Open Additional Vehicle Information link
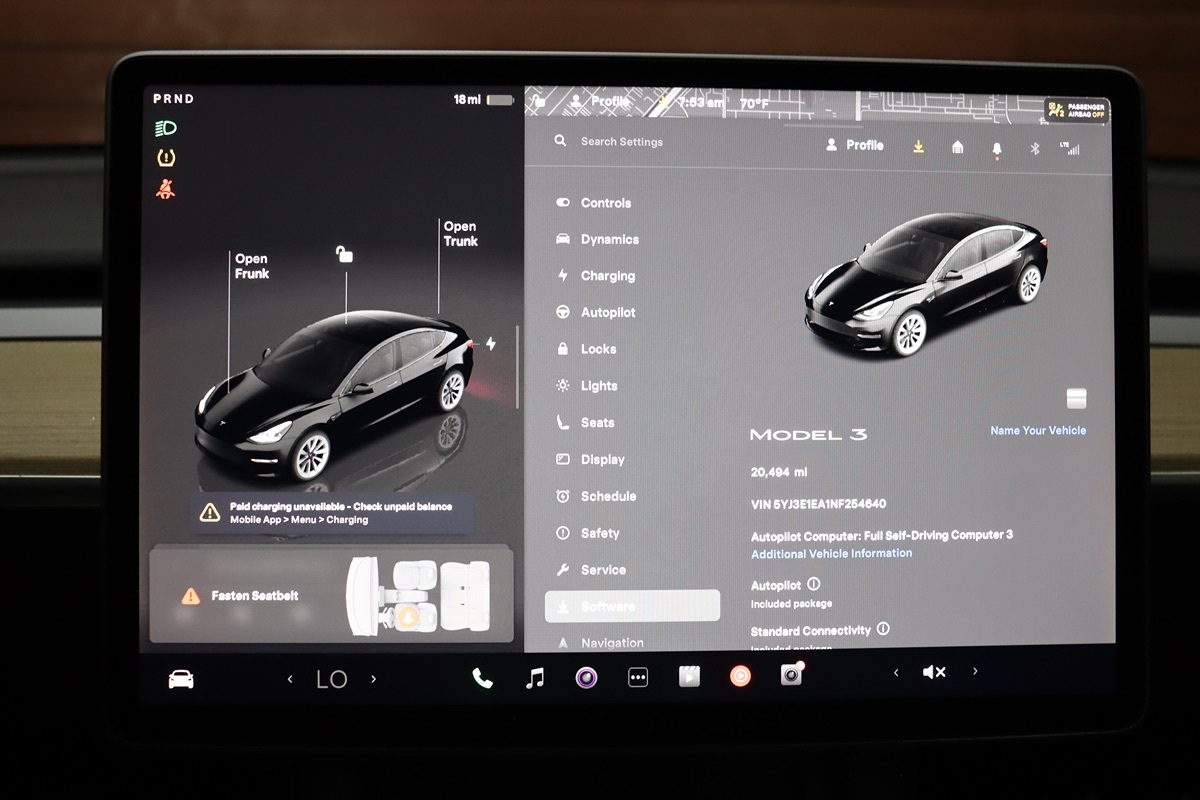The image size is (1200, 800). [x=831, y=553]
